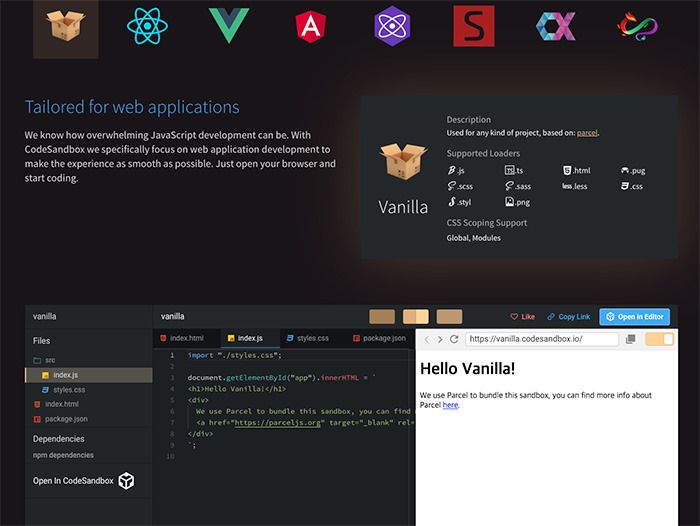Click the .less loader icon
Viewport: 700px width, 526px height.
point(567,186)
